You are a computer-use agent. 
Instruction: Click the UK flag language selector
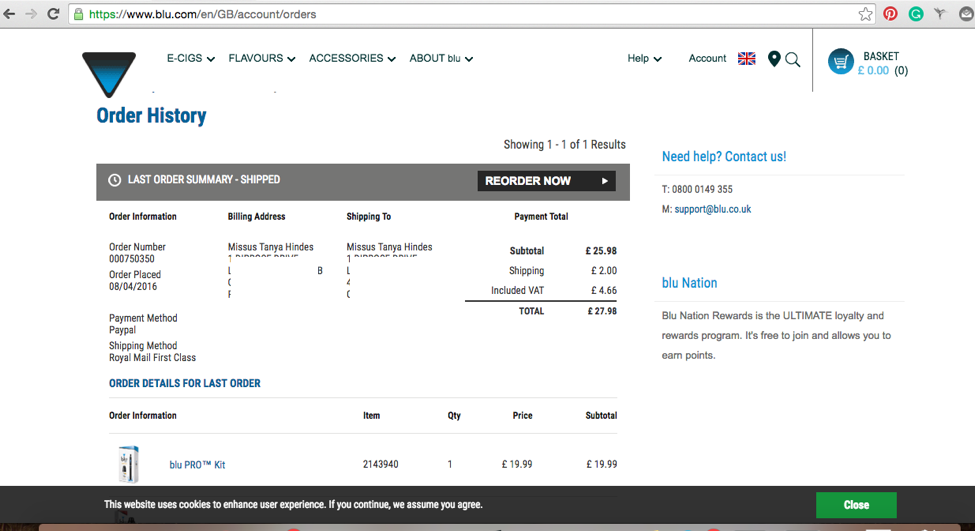click(x=746, y=58)
